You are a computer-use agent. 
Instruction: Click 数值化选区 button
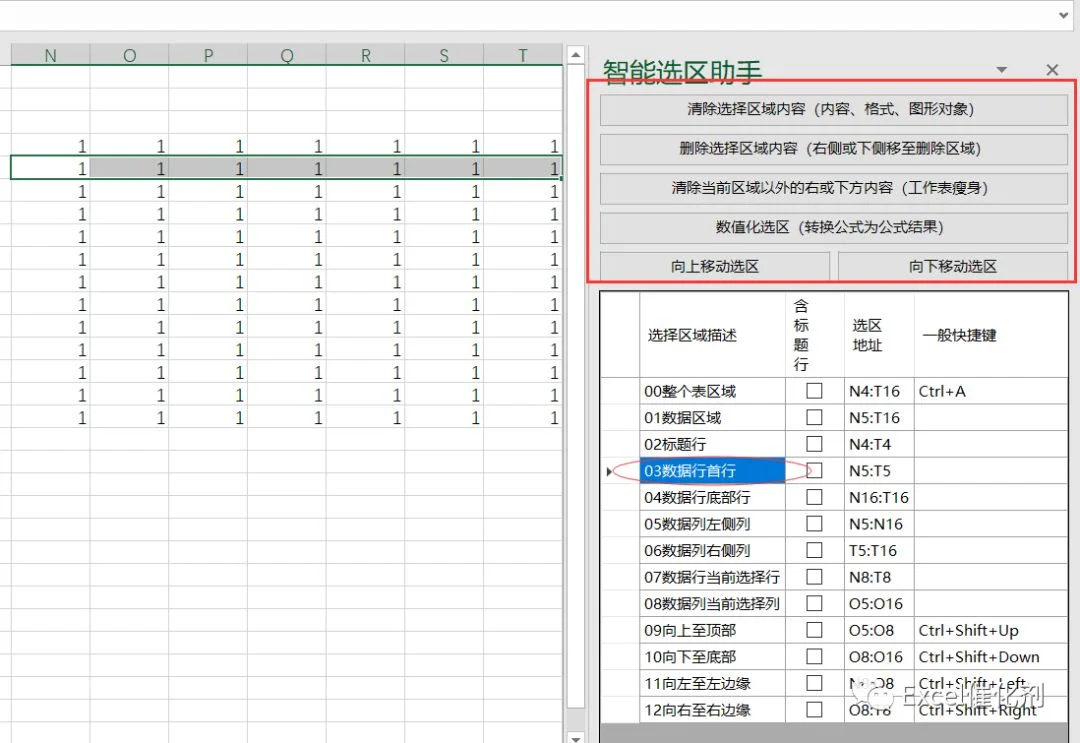coord(833,227)
